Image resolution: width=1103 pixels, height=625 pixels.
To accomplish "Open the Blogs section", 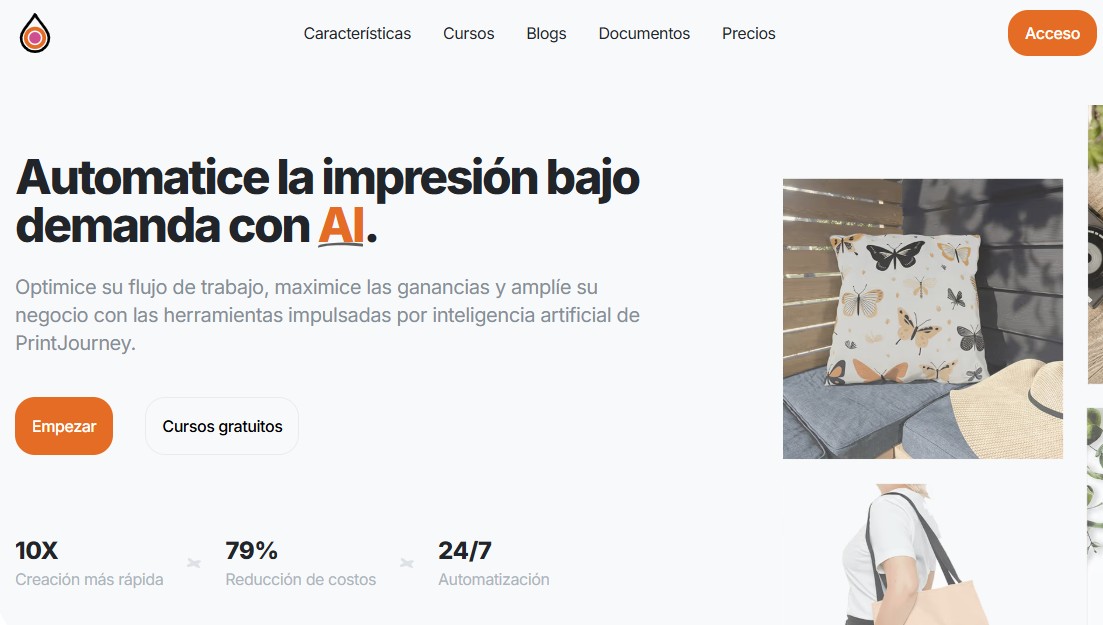I will [547, 34].
